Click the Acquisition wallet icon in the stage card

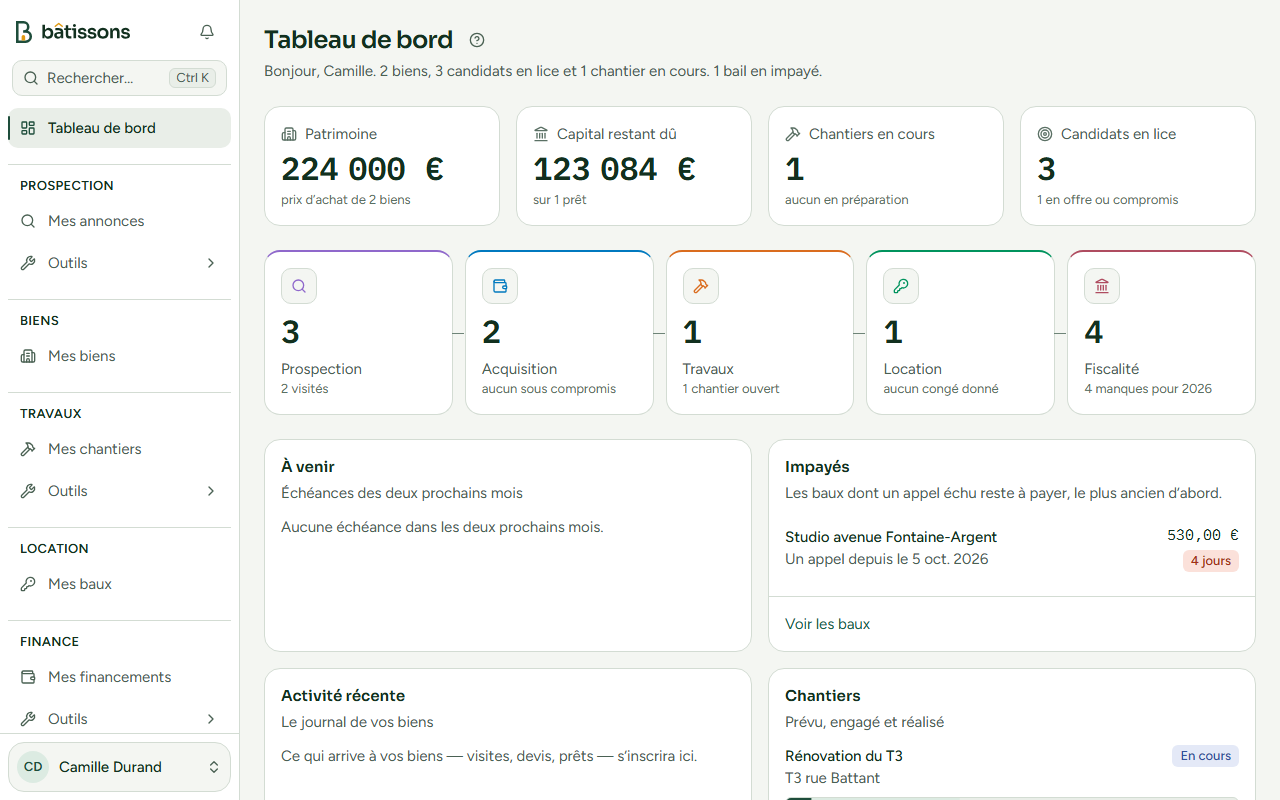click(x=500, y=286)
